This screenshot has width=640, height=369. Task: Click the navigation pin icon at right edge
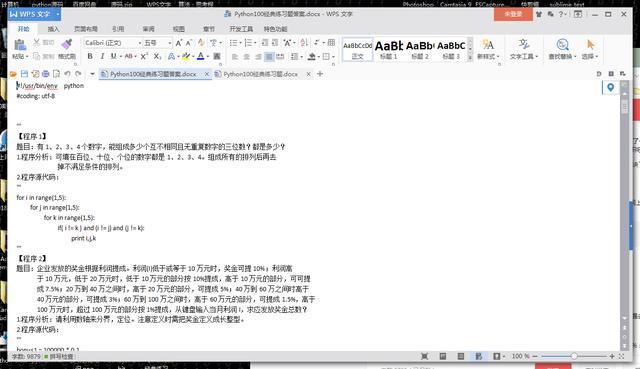tap(610, 87)
